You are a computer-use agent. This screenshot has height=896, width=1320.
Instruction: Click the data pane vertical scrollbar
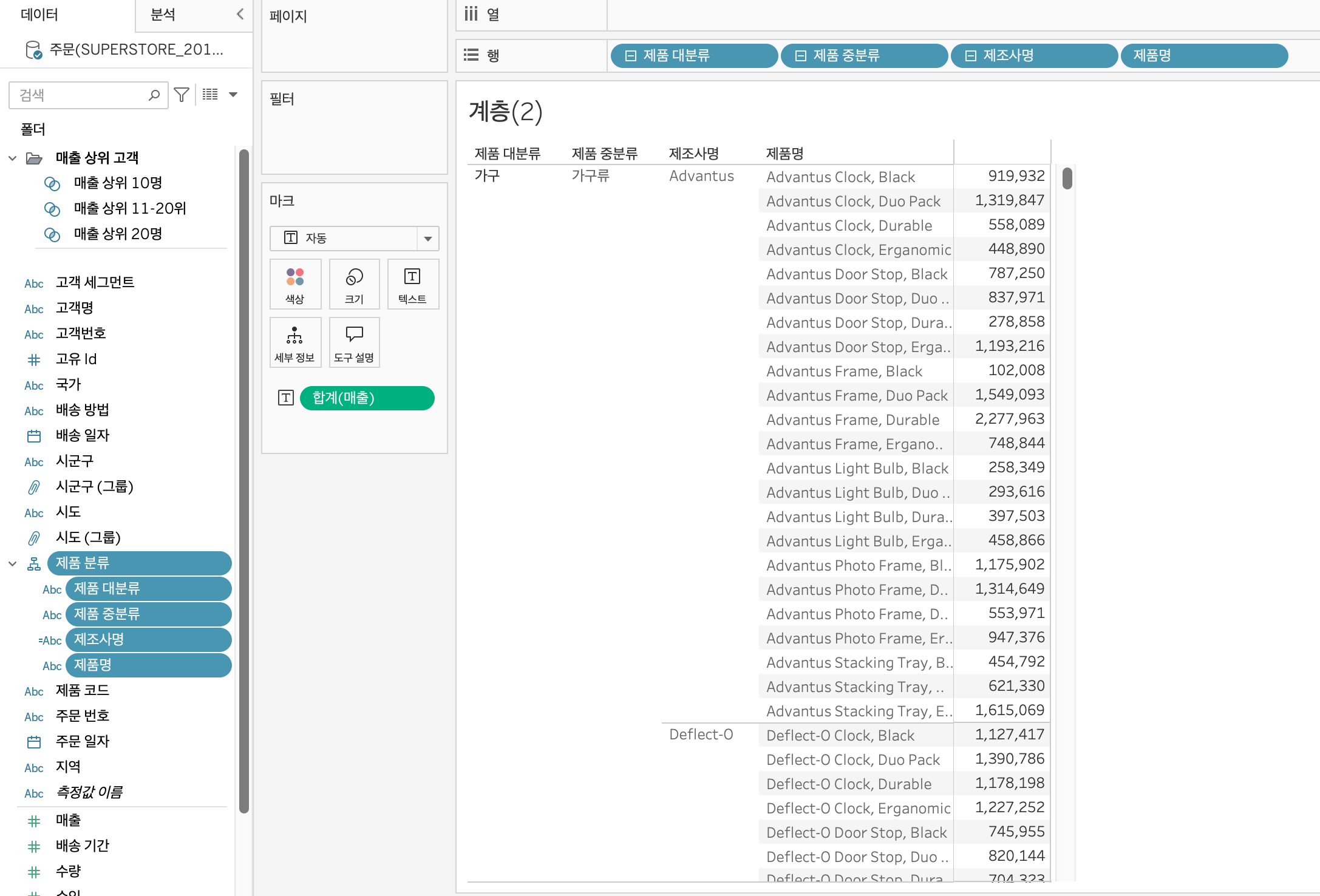pyautogui.click(x=244, y=481)
